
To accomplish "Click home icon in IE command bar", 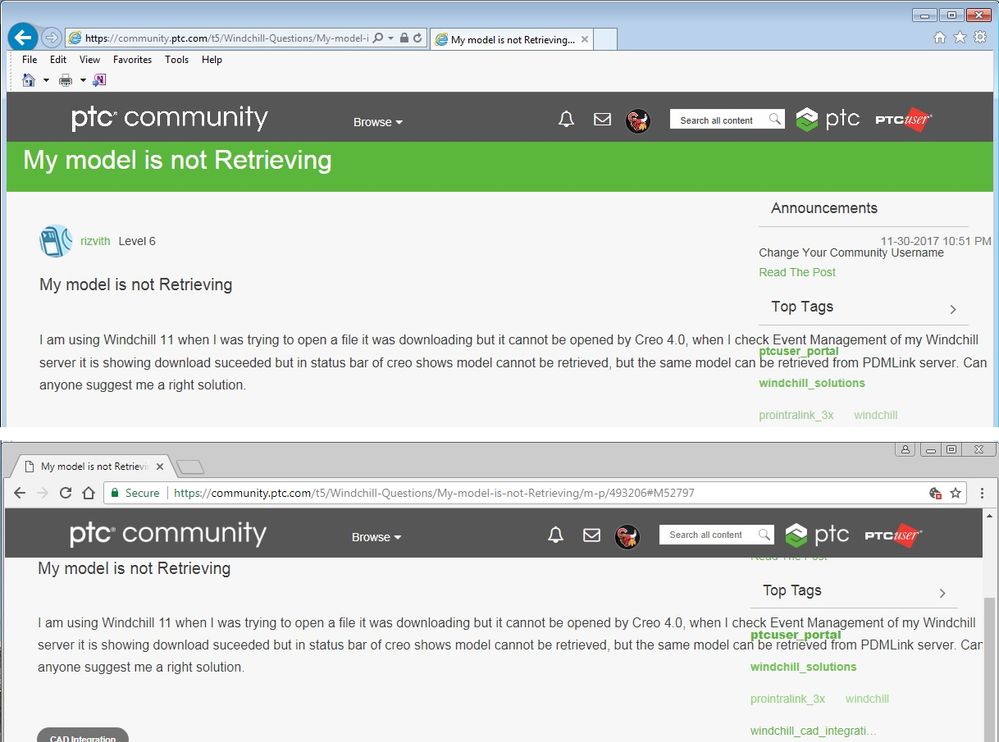I will [x=28, y=80].
